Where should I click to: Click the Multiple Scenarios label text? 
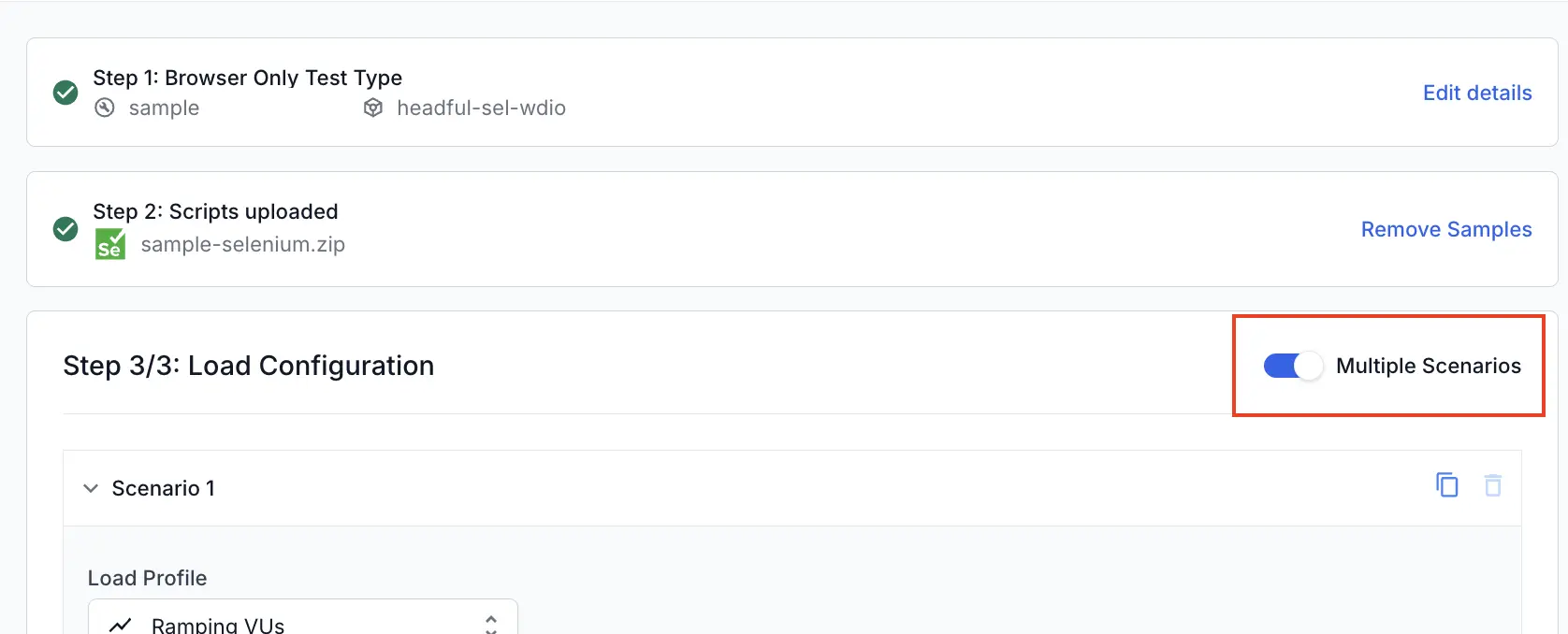pos(1429,366)
